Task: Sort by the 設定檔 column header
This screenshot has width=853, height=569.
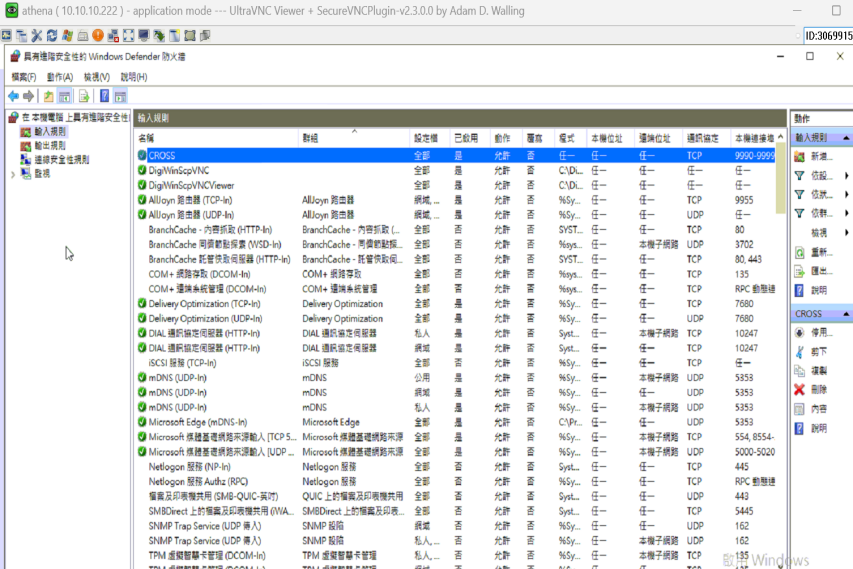Action: (x=429, y=138)
